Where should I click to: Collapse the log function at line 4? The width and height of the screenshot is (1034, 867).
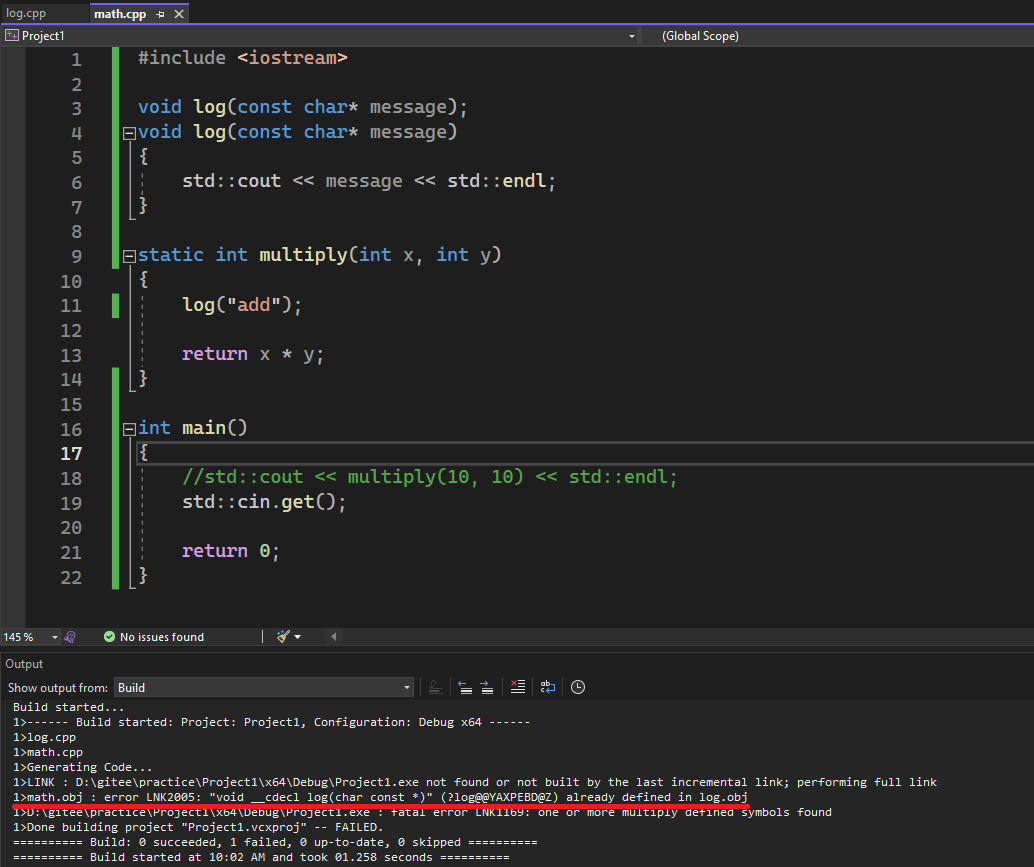coord(129,133)
